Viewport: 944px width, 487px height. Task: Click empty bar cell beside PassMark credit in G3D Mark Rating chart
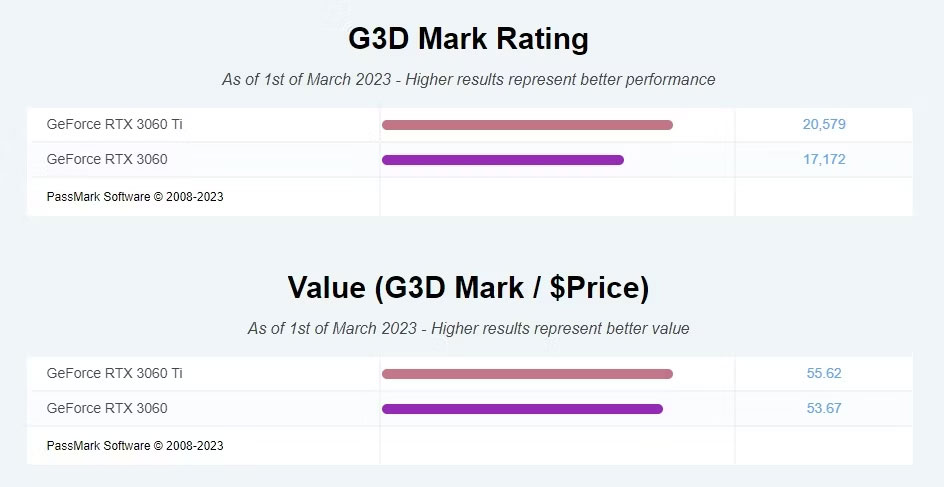click(557, 197)
